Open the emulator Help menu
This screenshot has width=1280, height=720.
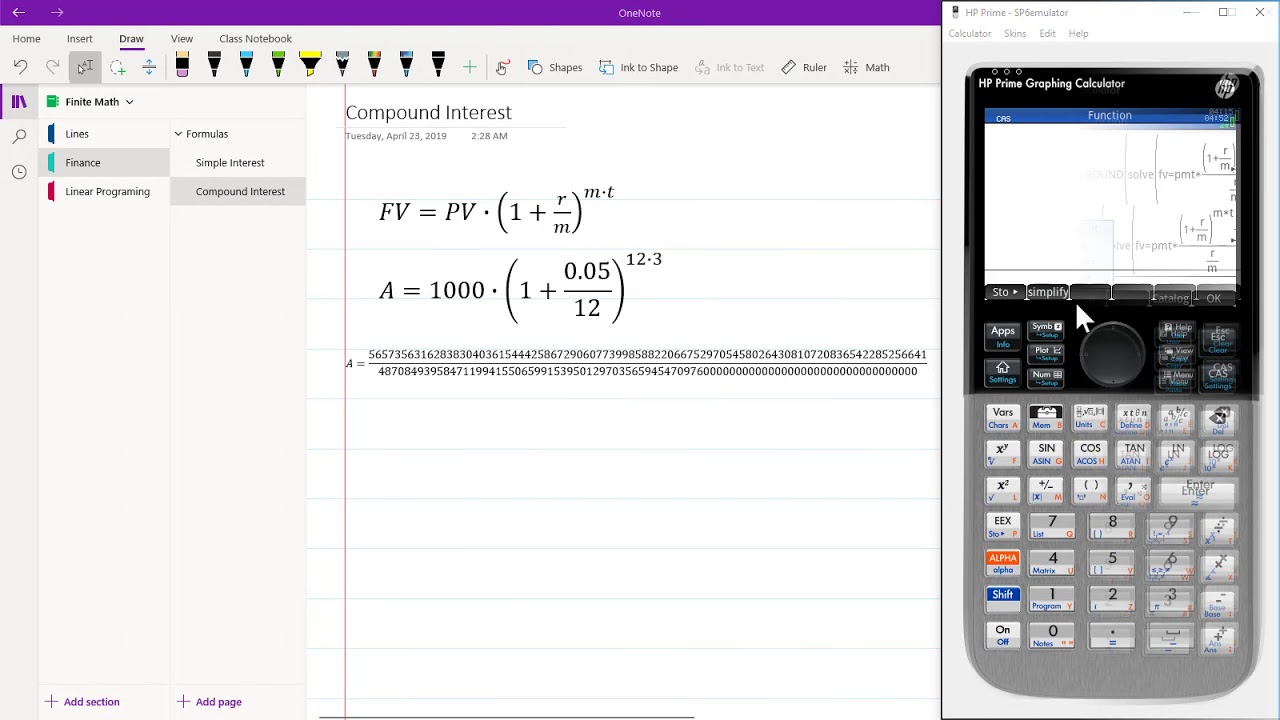click(x=1078, y=34)
